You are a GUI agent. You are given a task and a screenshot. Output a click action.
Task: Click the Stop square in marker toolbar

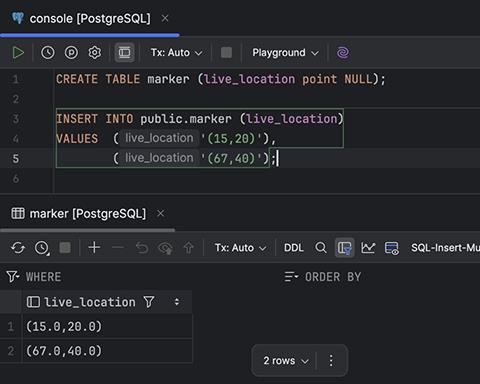coord(65,248)
